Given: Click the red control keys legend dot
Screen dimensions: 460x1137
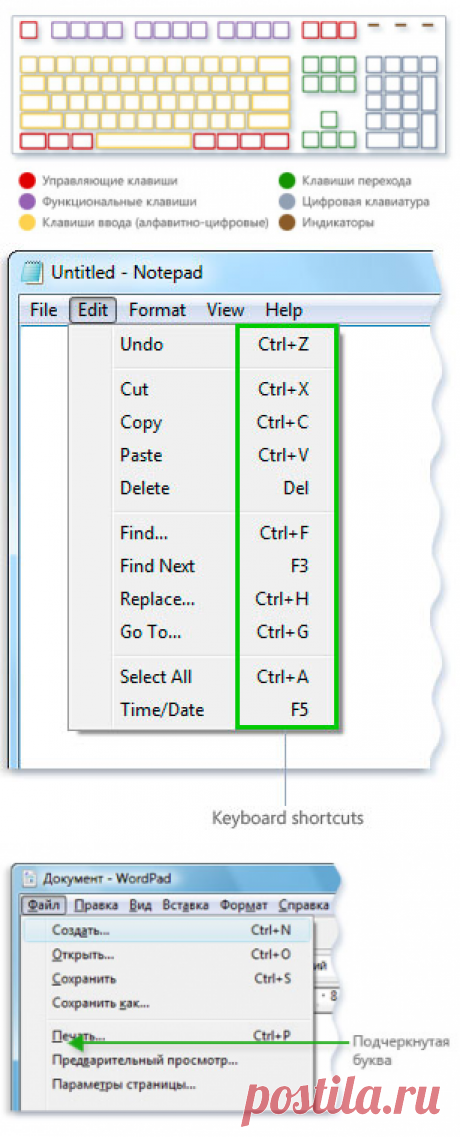Looking at the screenshot, I should (x=27, y=181).
